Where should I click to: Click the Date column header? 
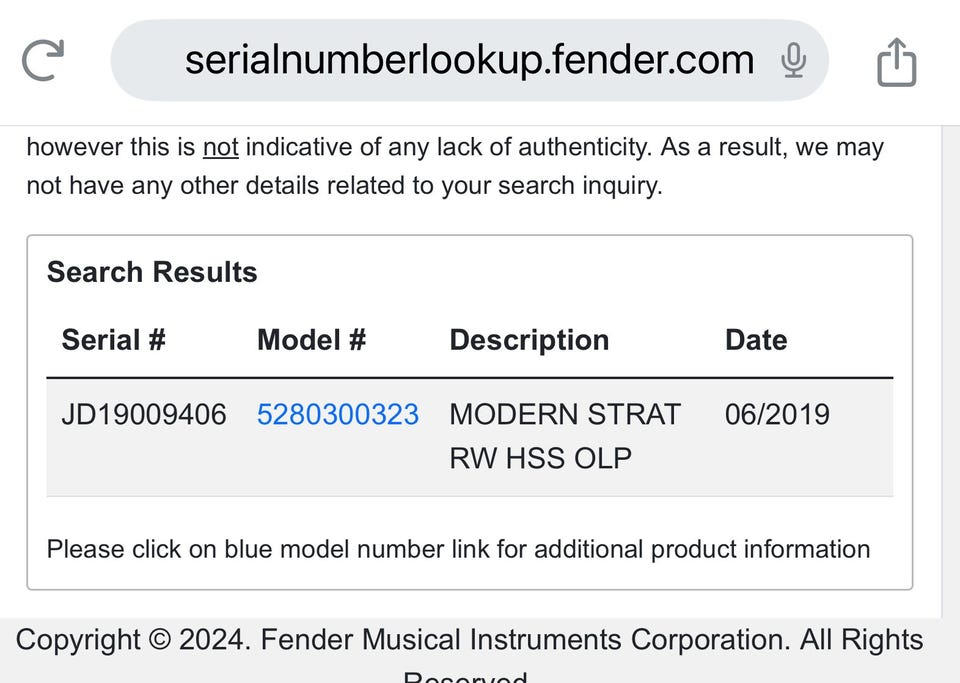click(755, 340)
